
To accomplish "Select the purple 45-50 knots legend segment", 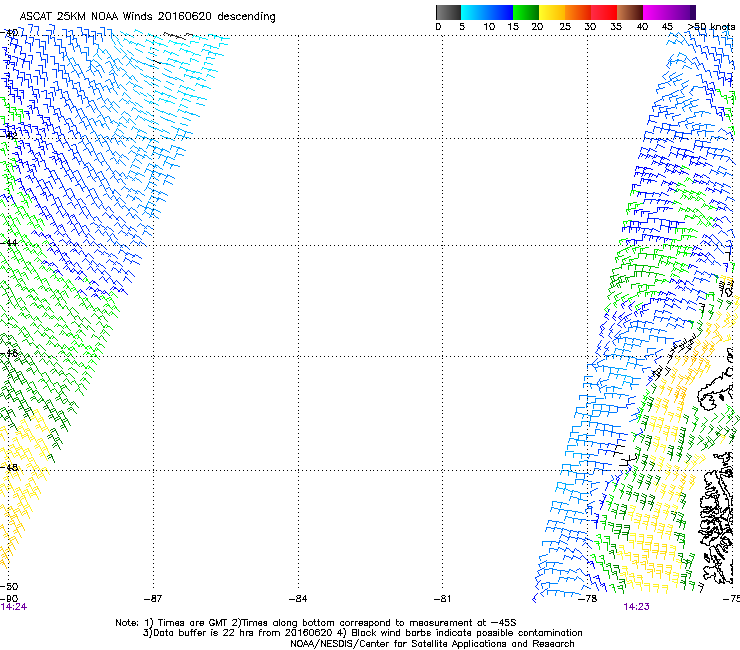I will 682,12.
